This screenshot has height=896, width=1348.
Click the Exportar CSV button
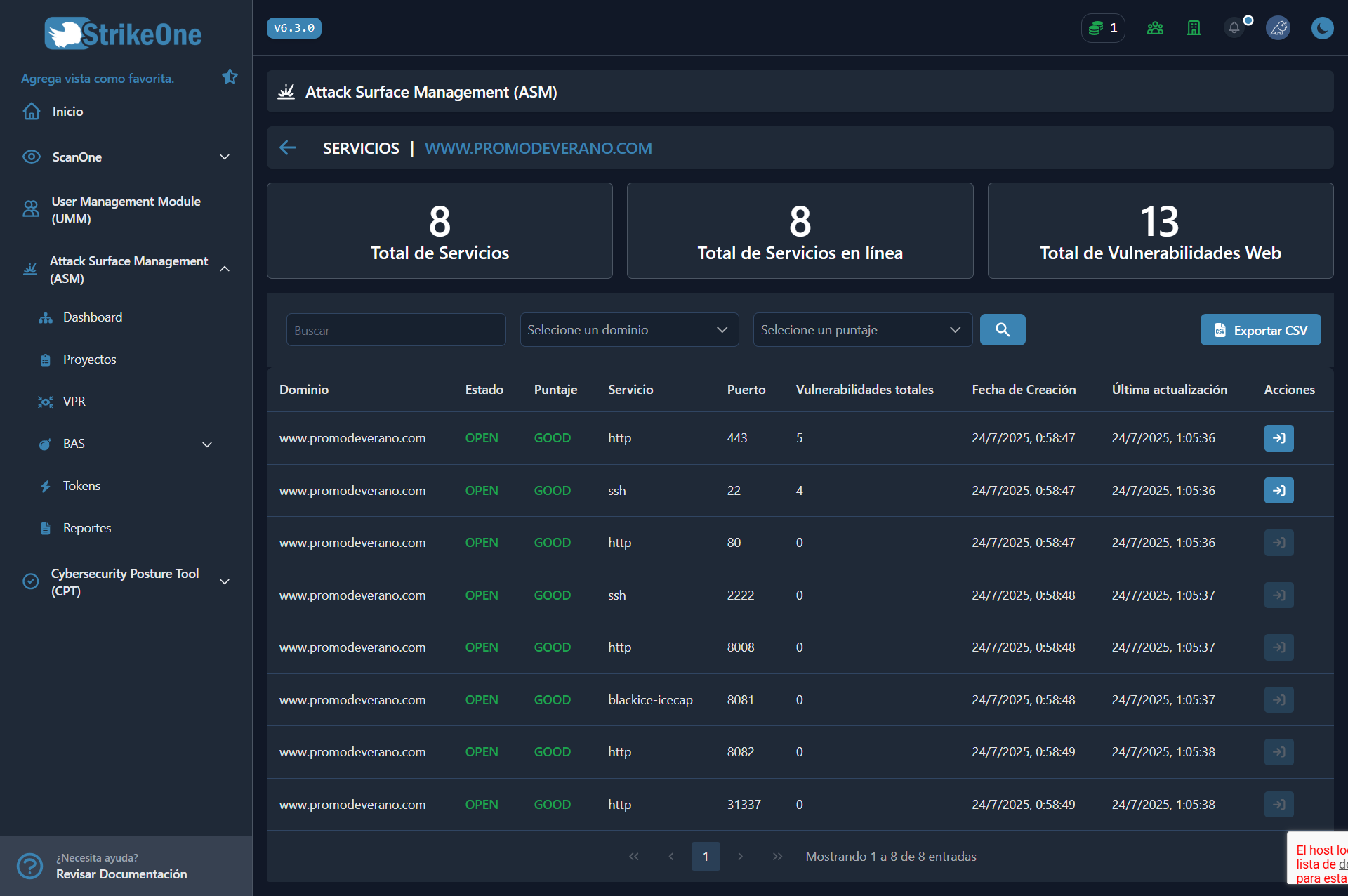pyautogui.click(x=1260, y=329)
